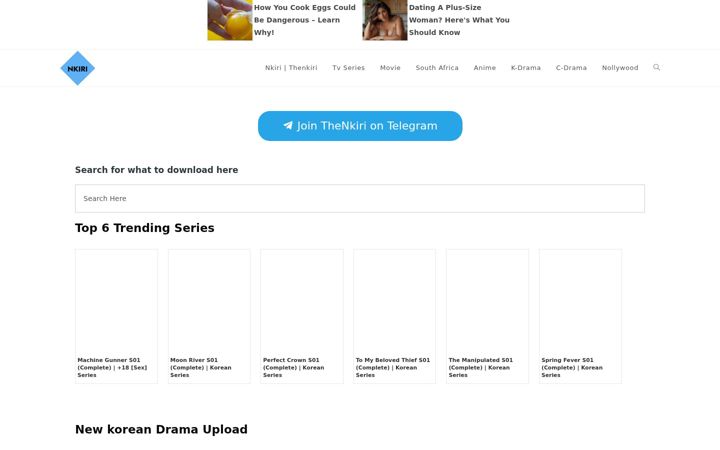Screen dimensions: 720x450
Task: Open the Movie menu item
Action: 390,68
